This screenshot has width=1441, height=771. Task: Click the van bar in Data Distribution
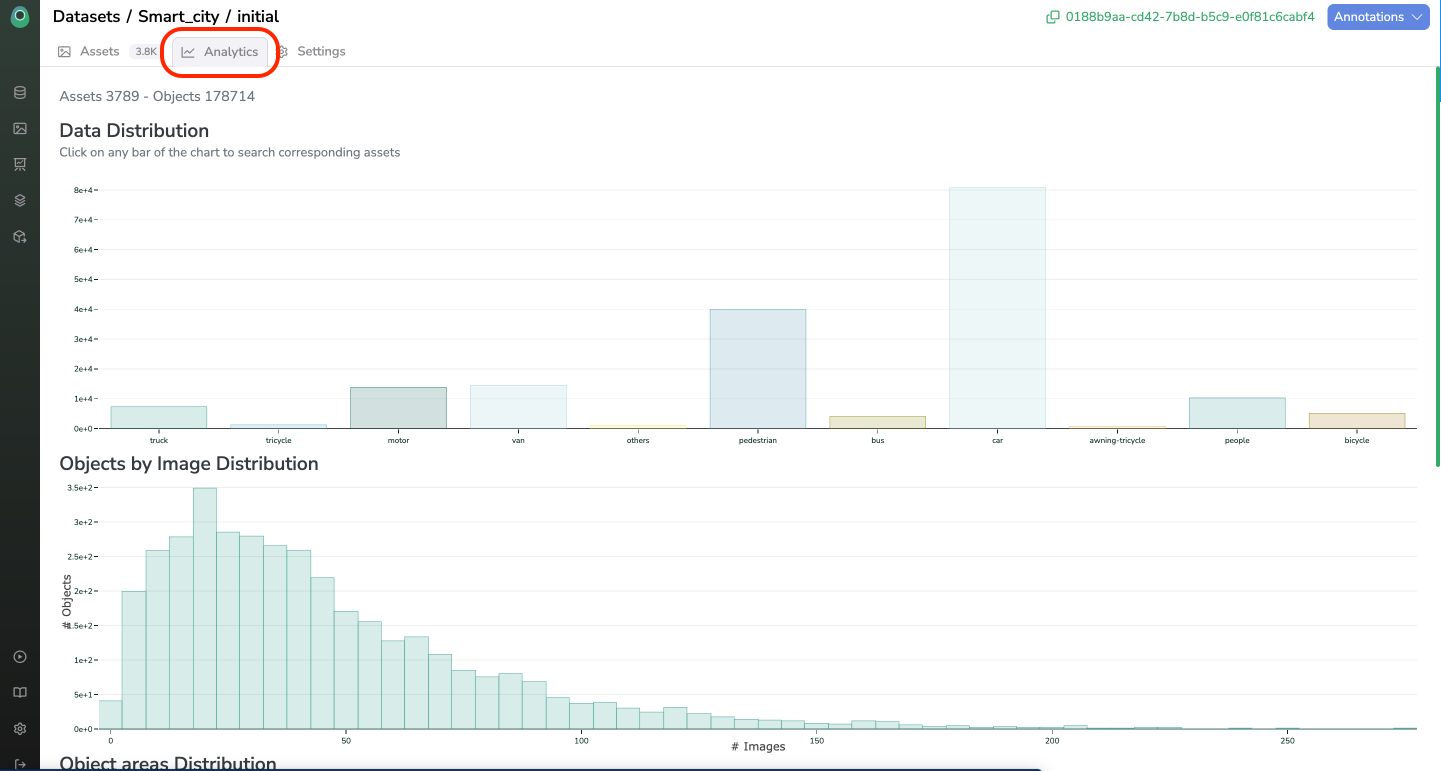(x=518, y=407)
